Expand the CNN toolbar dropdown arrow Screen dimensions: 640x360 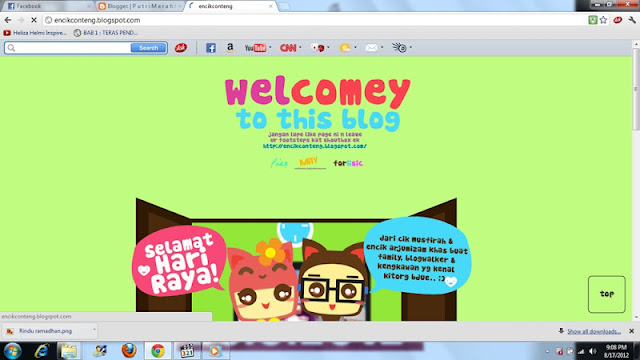pyautogui.click(x=300, y=47)
